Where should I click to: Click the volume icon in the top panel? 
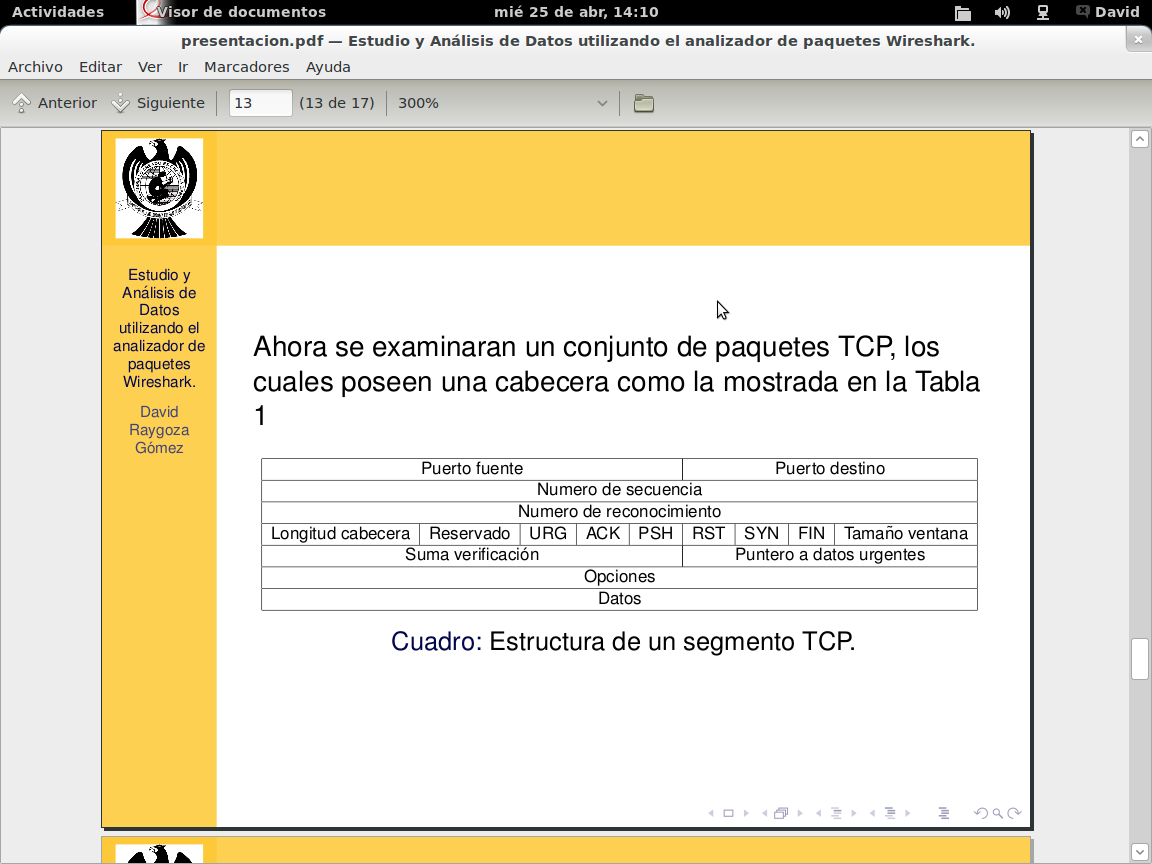tap(1001, 12)
